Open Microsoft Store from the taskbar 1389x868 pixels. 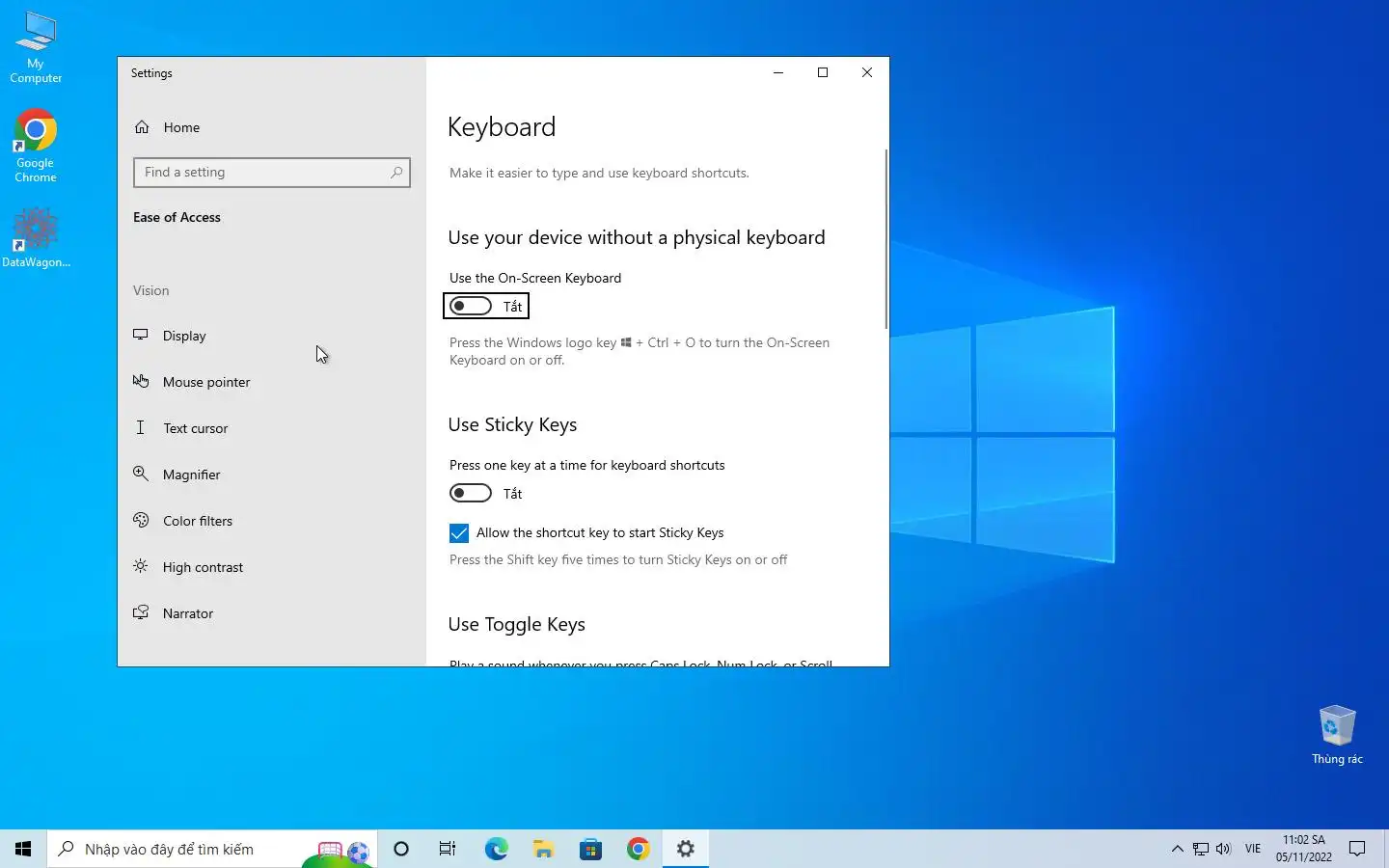tap(590, 849)
